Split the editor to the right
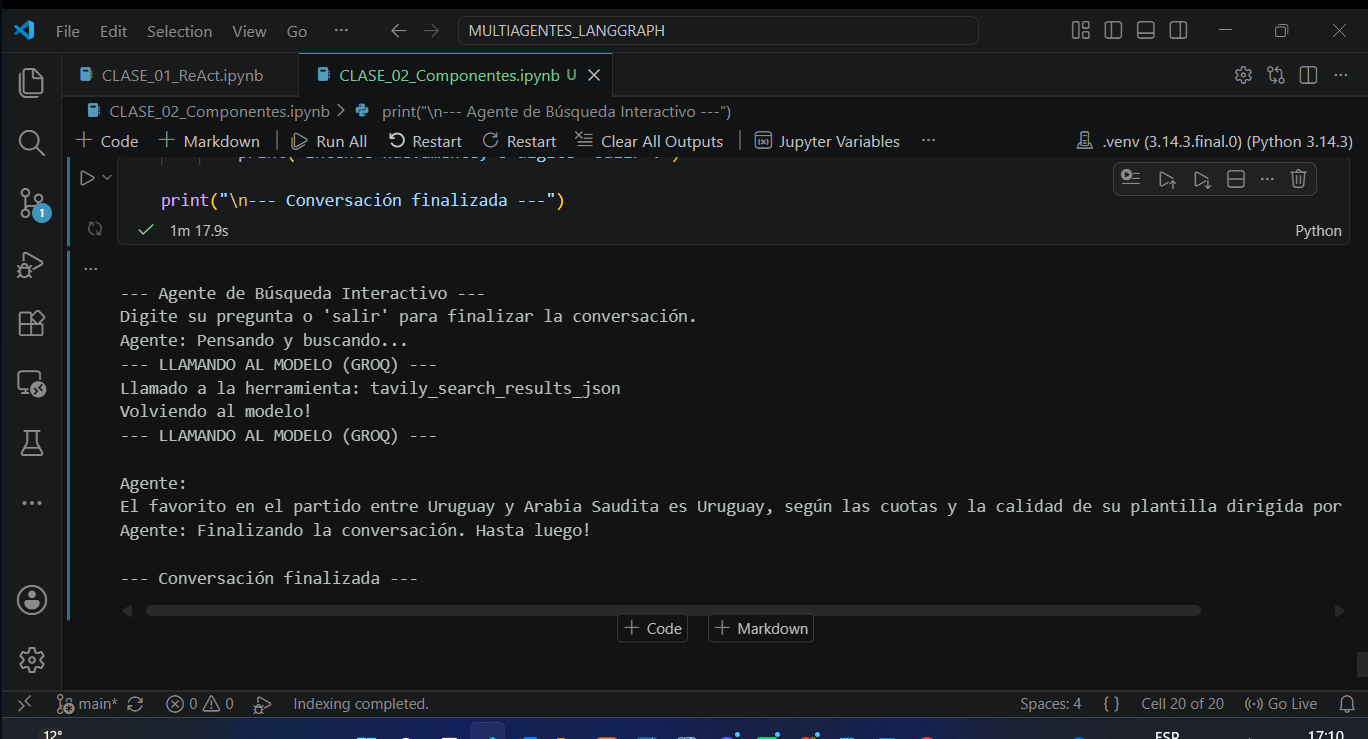This screenshot has height=739, width=1368. pos(1308,75)
